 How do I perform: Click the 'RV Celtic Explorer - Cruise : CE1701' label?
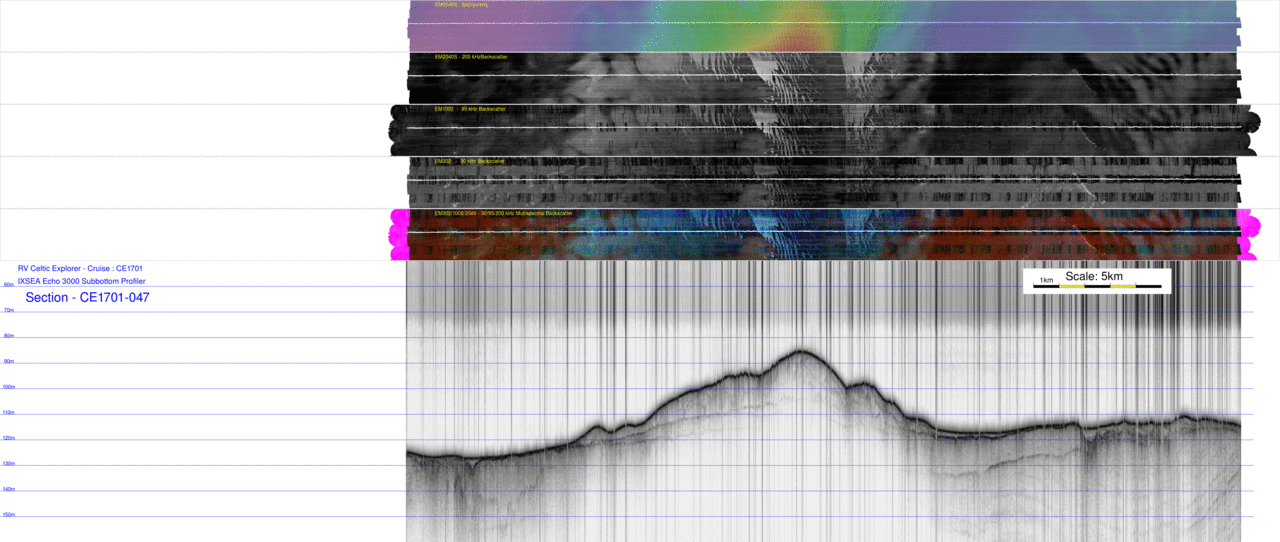coord(80,269)
